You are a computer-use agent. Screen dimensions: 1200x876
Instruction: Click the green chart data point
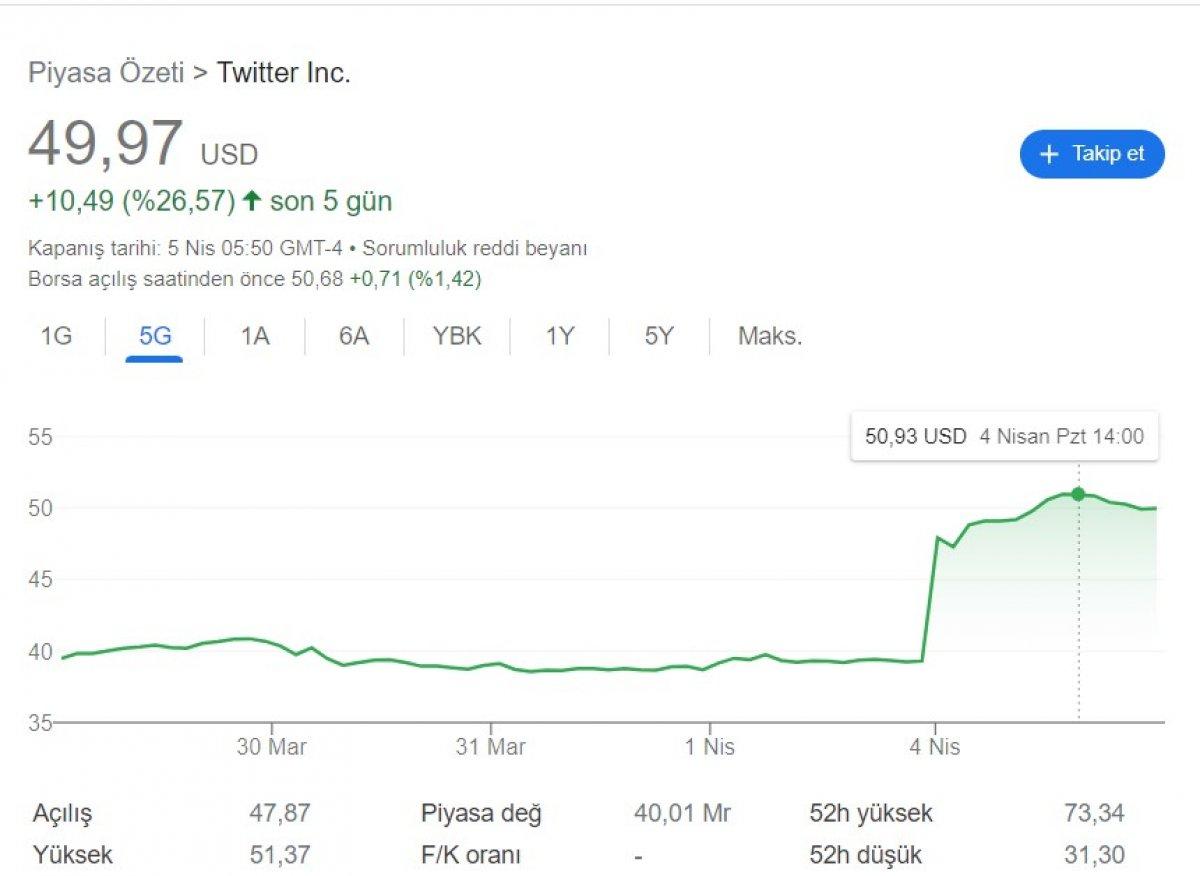coord(1078,494)
